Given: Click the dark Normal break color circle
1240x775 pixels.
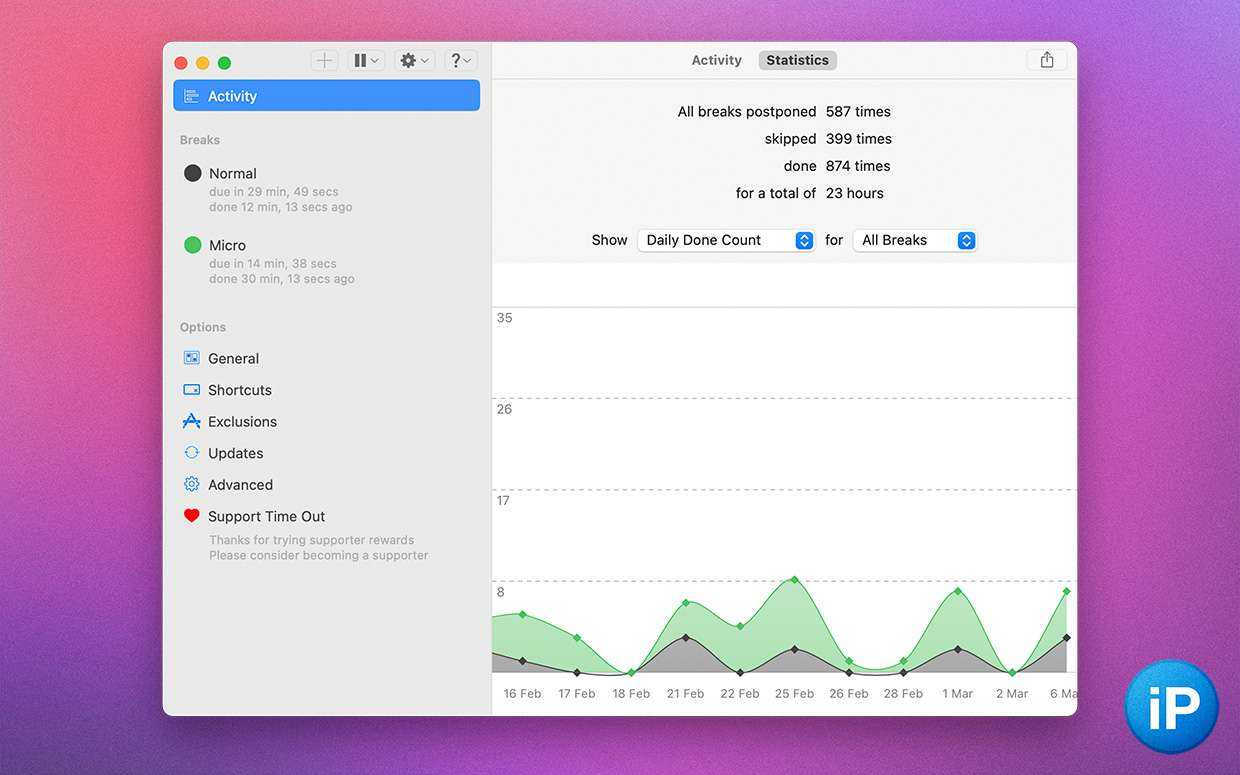Looking at the screenshot, I should 193,173.
